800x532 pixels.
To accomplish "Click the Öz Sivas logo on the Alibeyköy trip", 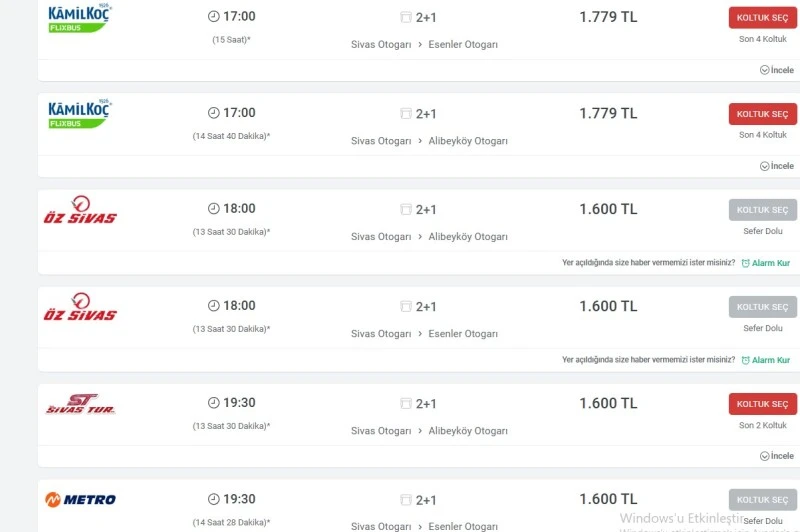I will (80, 210).
